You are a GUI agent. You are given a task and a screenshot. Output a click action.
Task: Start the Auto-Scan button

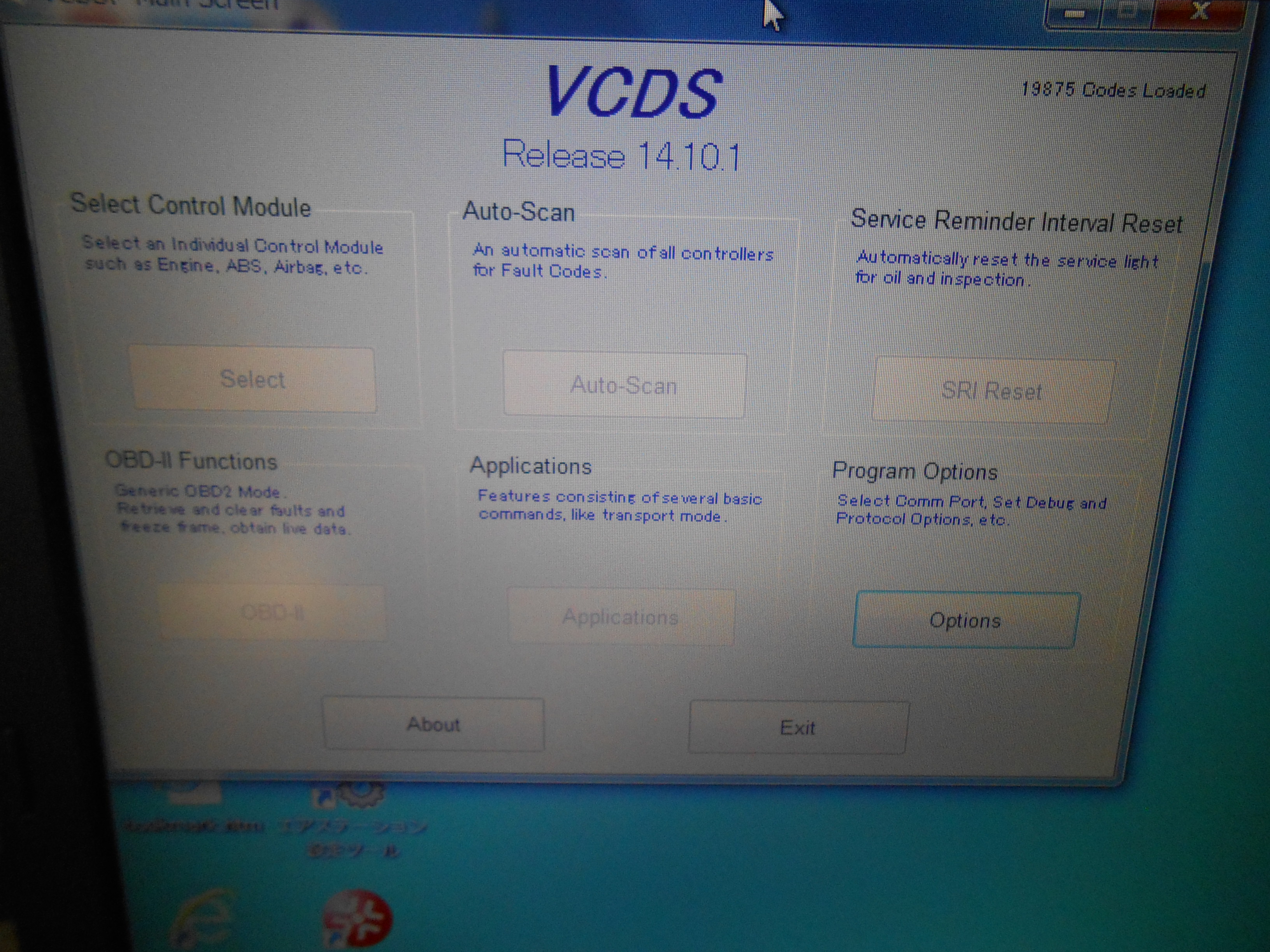(624, 385)
